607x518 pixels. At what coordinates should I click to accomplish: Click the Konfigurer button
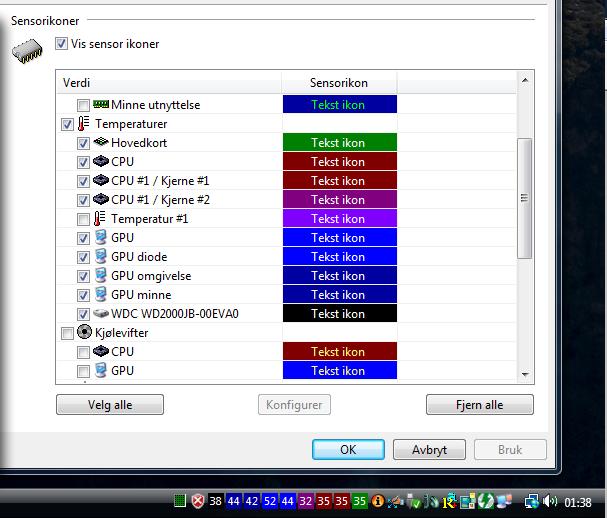click(x=294, y=405)
